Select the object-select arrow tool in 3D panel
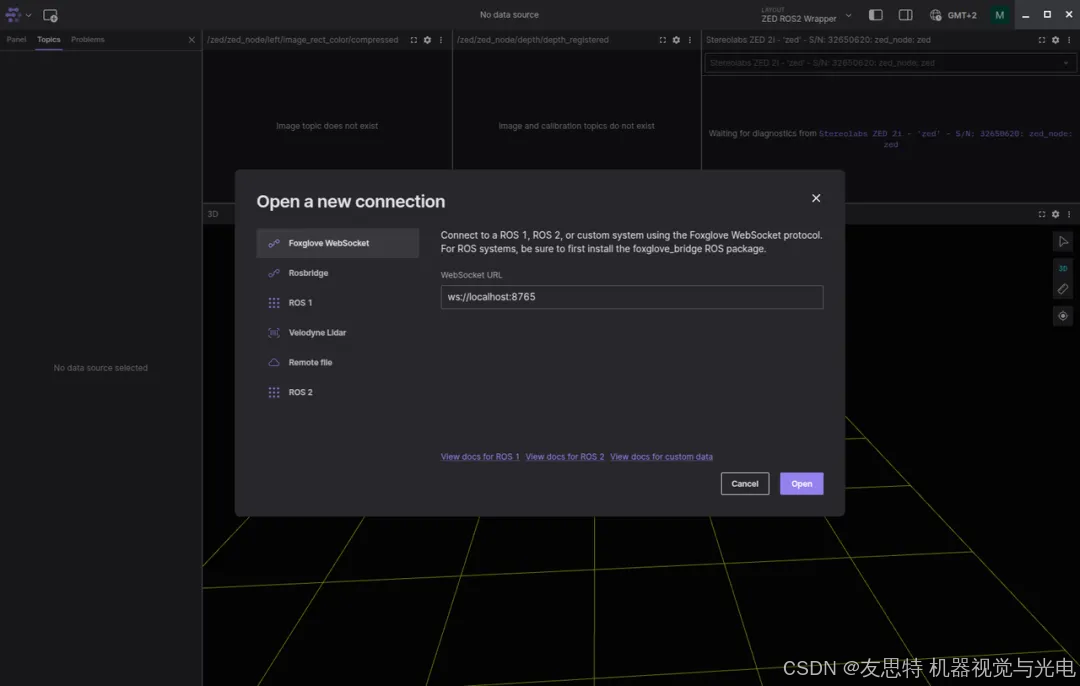 pos(1063,242)
